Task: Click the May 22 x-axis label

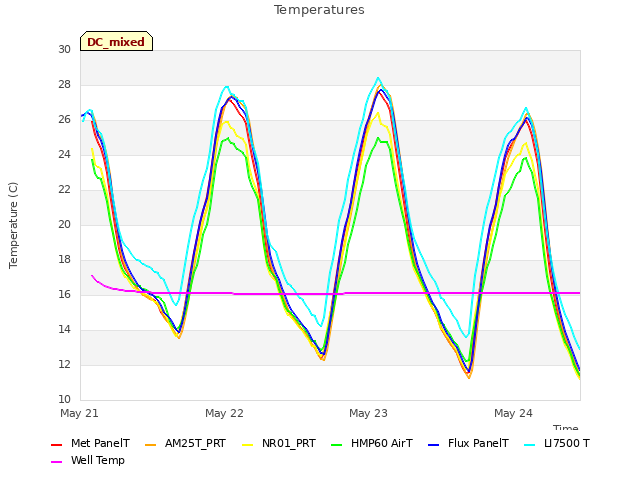Action: click(224, 413)
